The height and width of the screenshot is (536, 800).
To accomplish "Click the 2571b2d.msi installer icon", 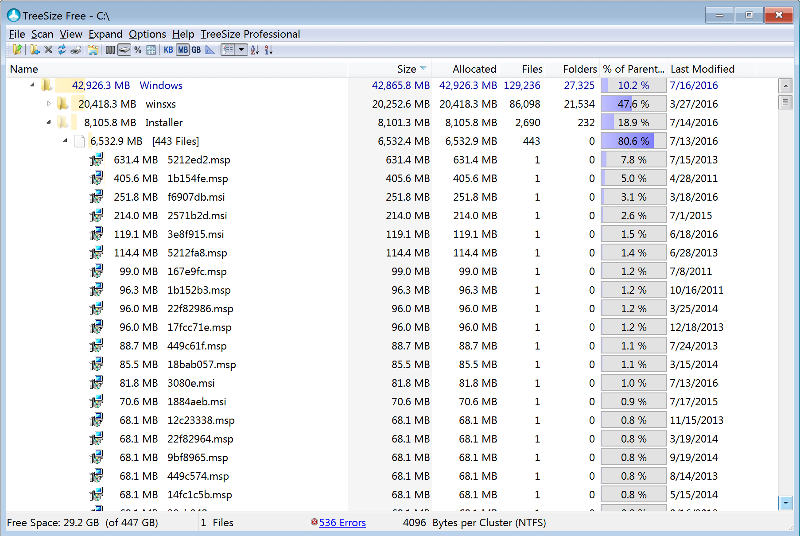I will click(96, 215).
